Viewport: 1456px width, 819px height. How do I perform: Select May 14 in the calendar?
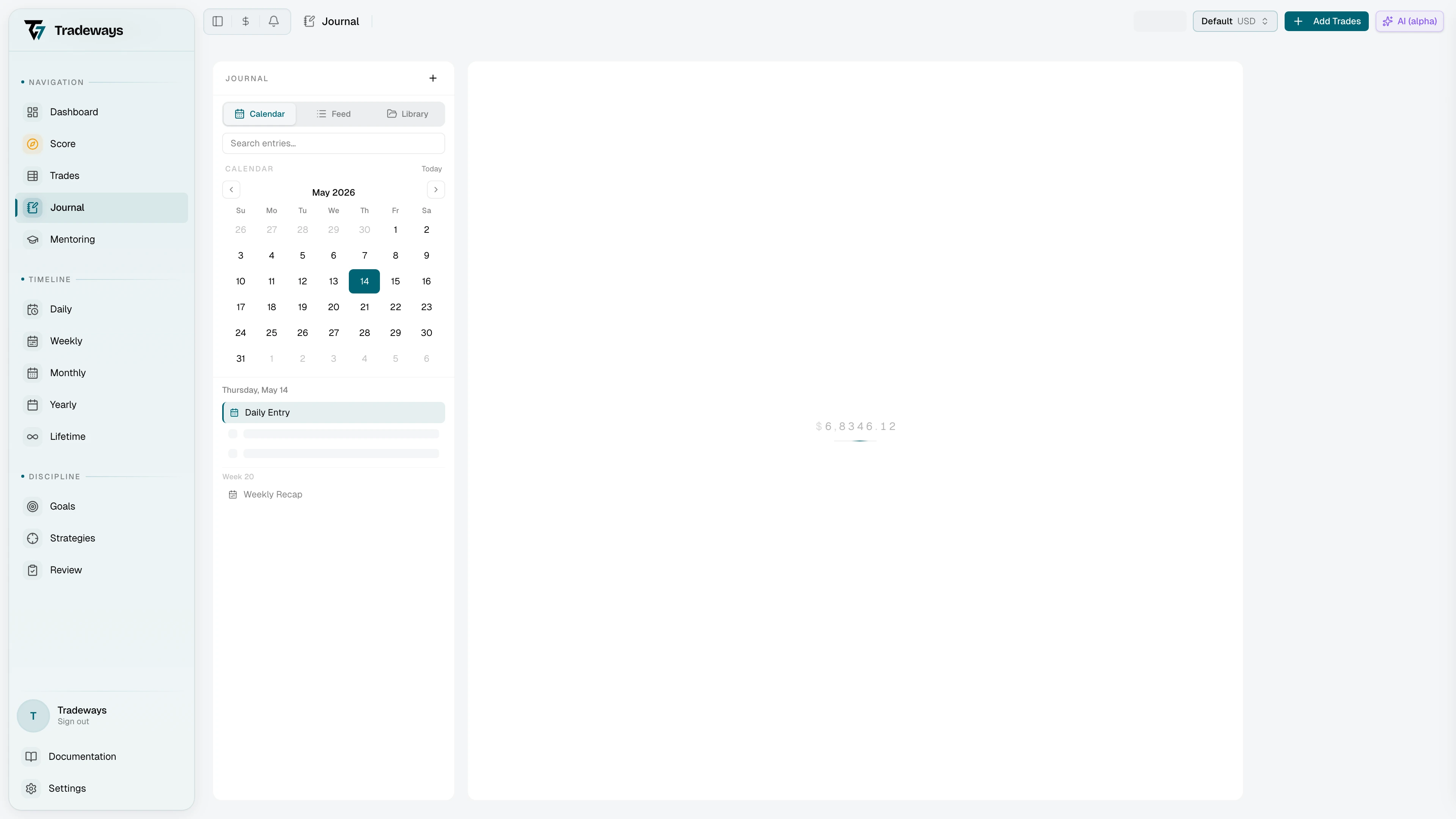point(364,281)
